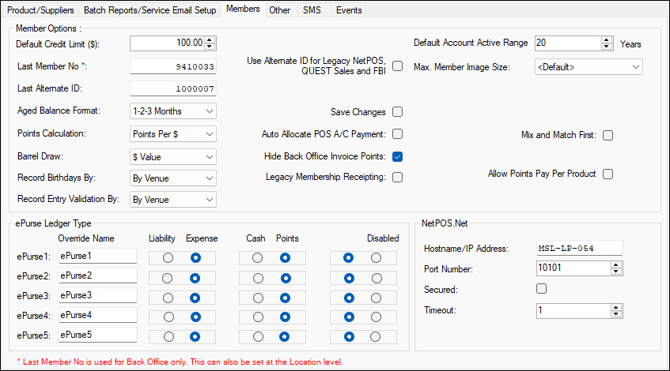
Task: Increase Default Account Active Range years
Action: (606, 40)
